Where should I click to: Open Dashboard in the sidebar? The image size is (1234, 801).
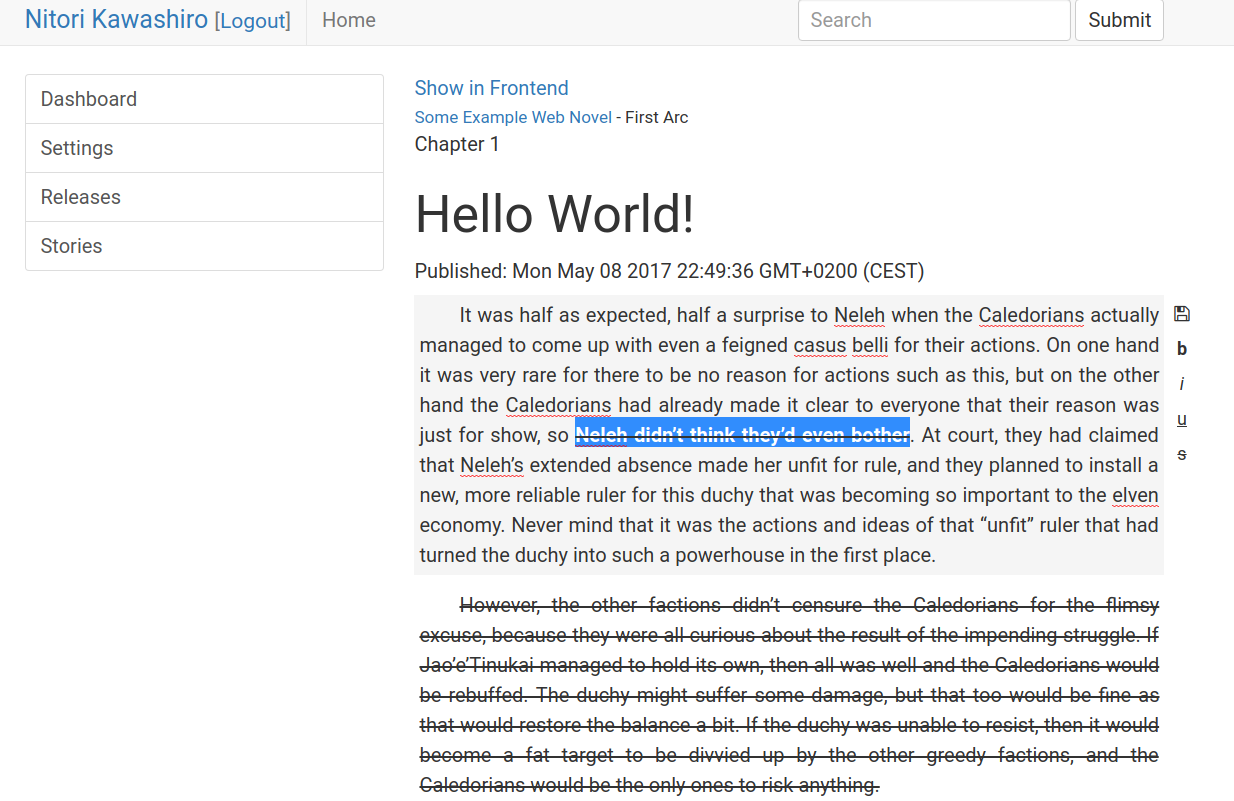[204, 99]
